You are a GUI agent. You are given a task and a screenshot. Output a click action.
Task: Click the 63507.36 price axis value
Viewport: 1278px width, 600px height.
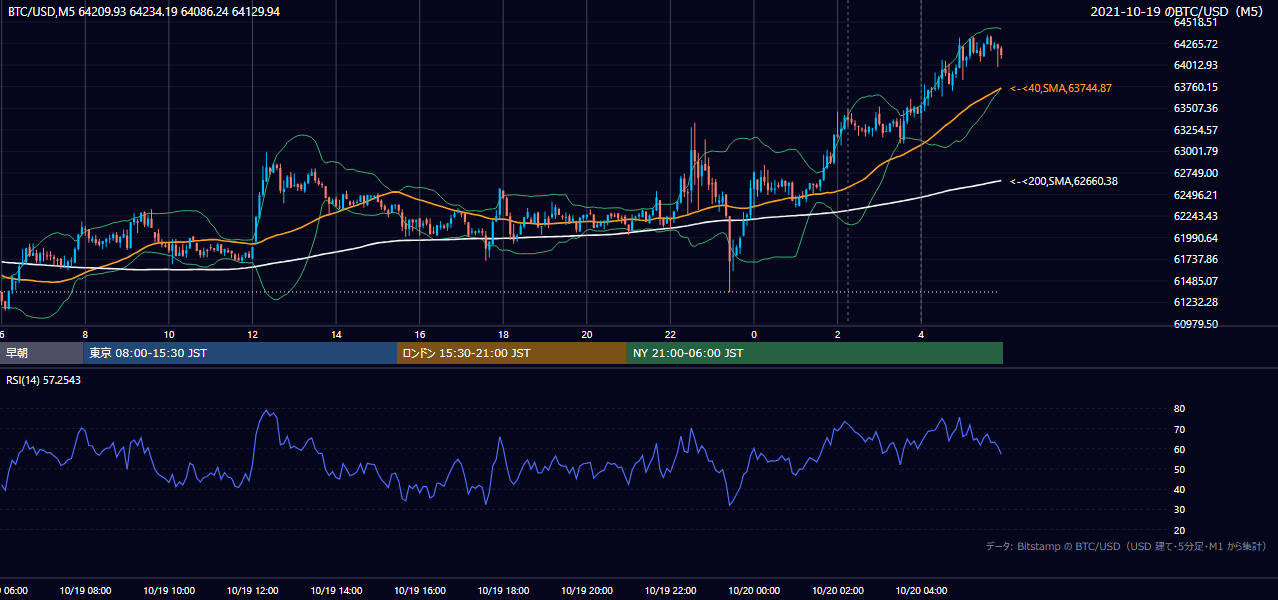(1195, 108)
